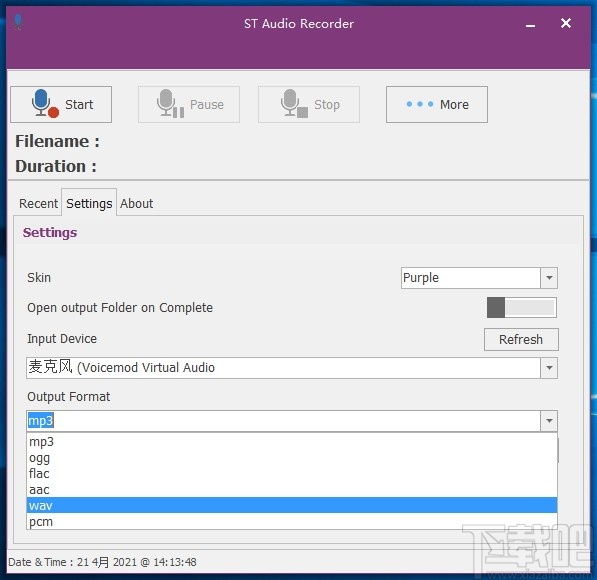
Task: Switch to the Recent tab
Action: pyautogui.click(x=38, y=203)
